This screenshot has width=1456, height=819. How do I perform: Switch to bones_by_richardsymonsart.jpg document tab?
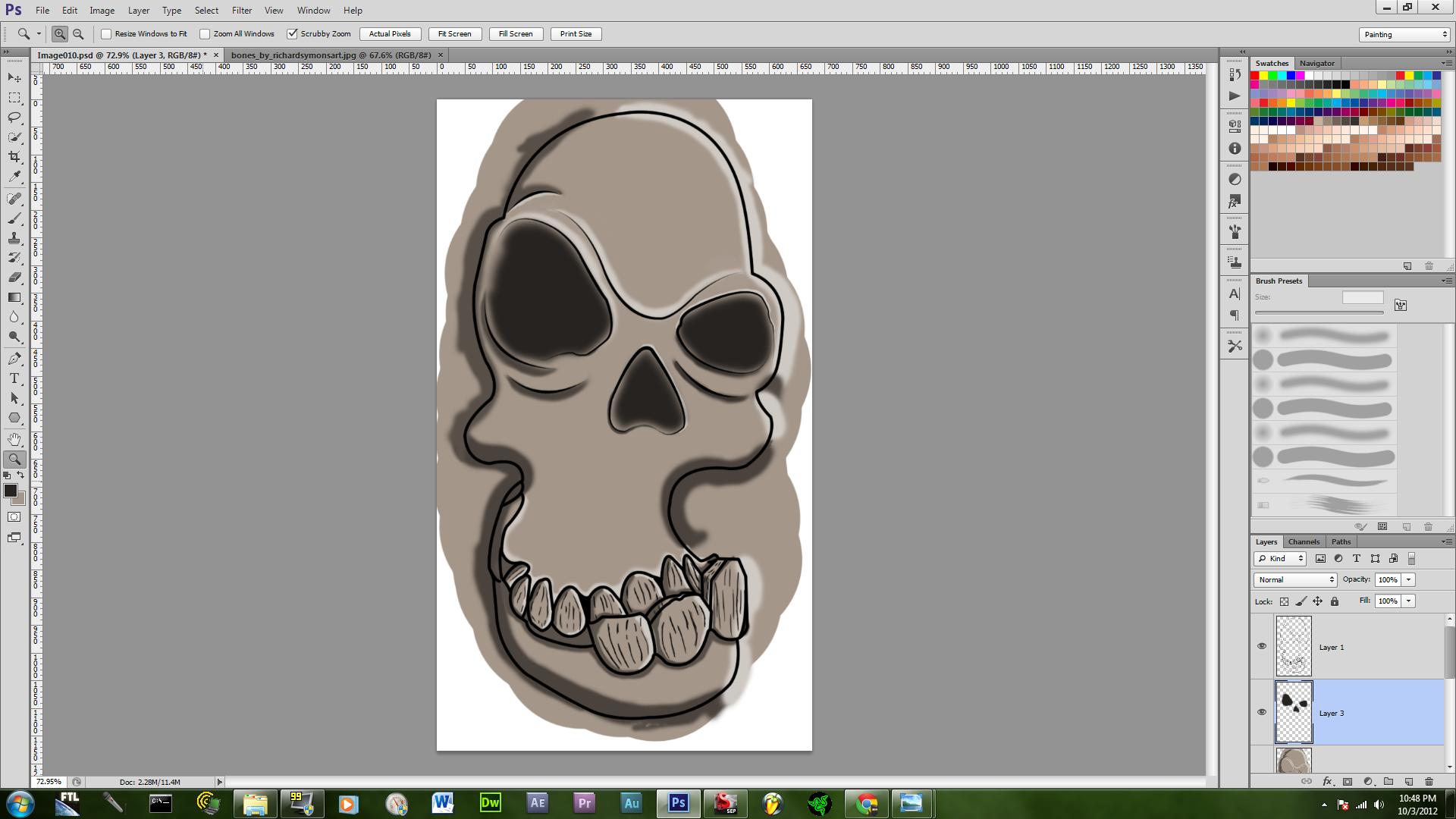331,55
